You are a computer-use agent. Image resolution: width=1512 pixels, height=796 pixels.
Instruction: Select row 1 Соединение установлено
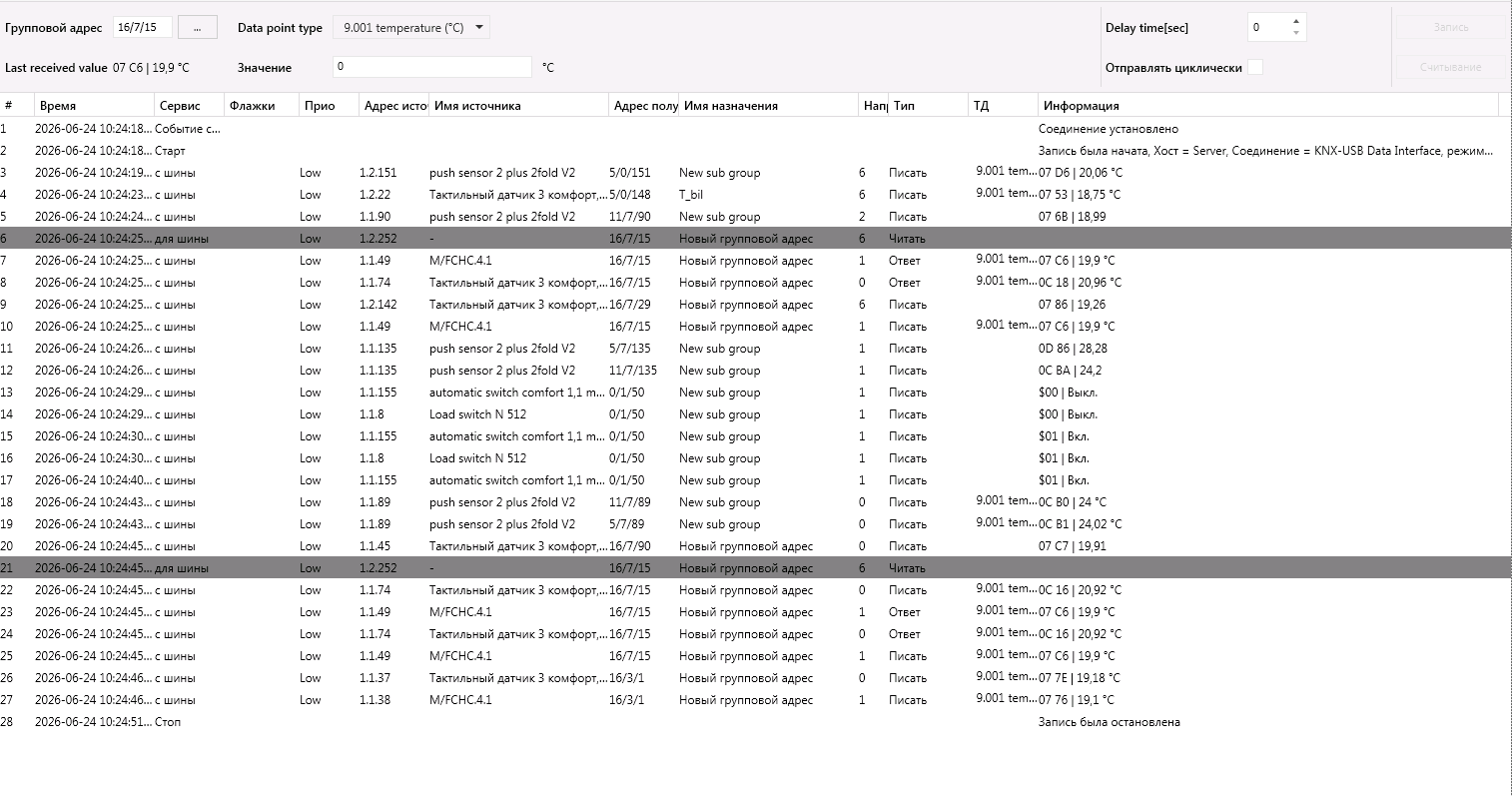[756, 129]
